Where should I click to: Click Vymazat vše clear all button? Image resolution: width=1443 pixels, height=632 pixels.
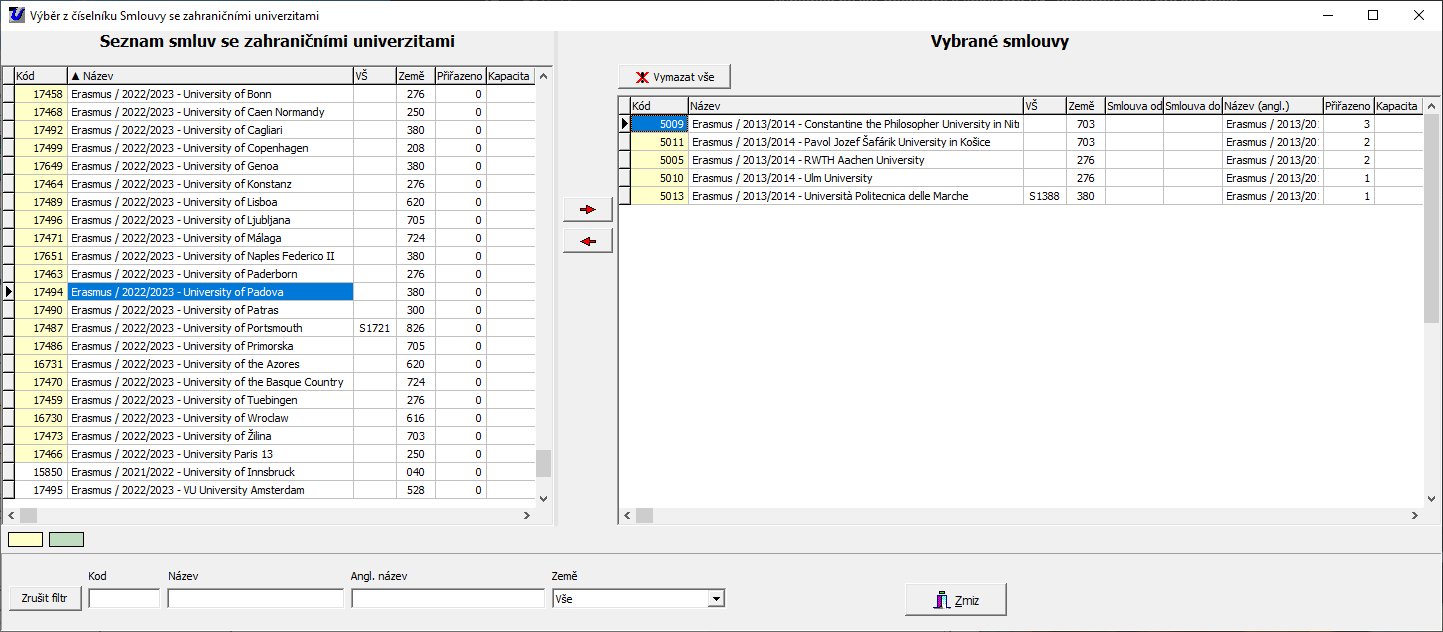coord(674,76)
